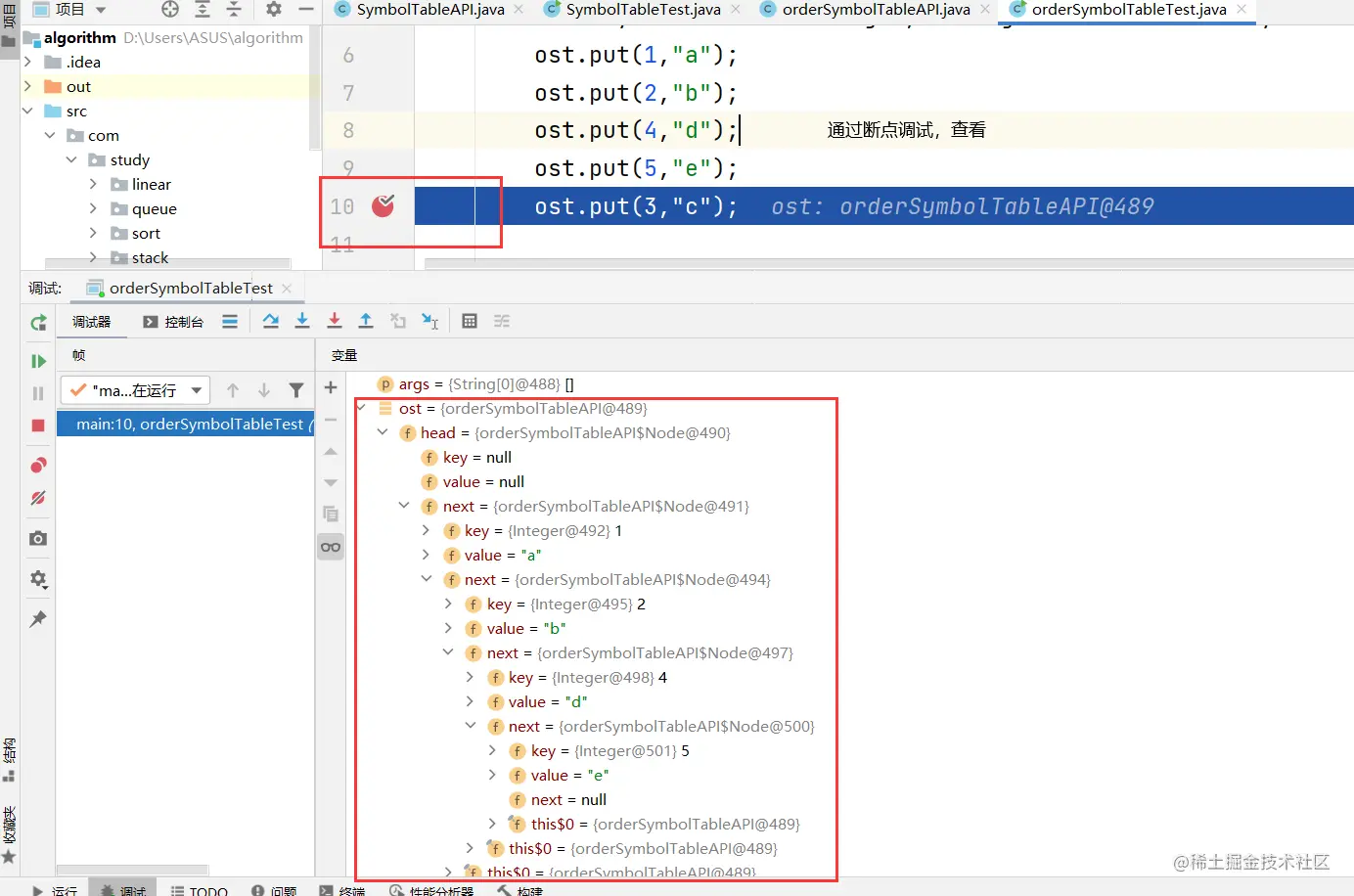Open Evaluate Expression calculator icon
The width and height of the screenshot is (1354, 896).
pyautogui.click(x=470, y=321)
